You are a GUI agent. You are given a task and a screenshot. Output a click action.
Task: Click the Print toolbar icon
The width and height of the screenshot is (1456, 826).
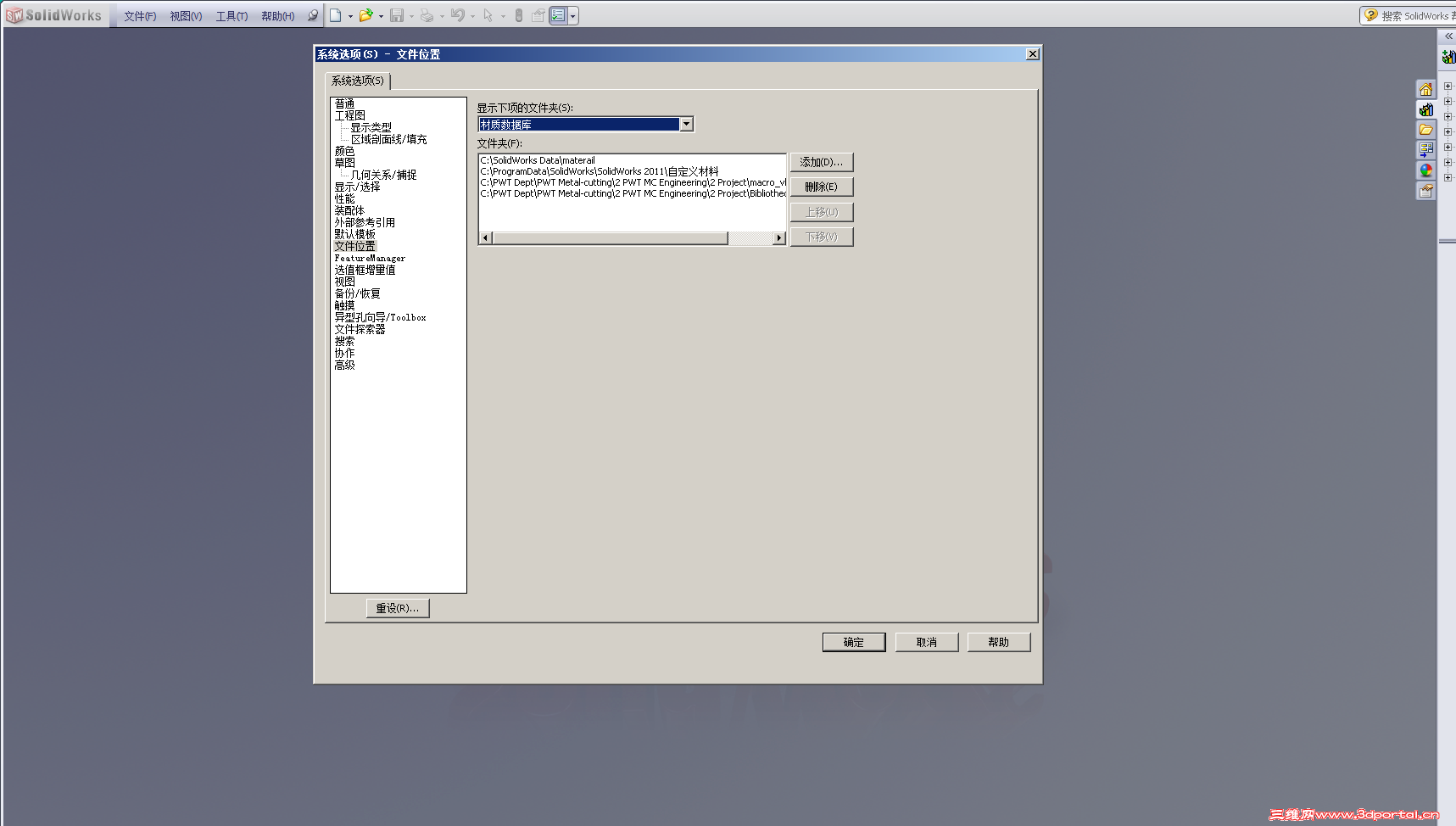click(427, 15)
